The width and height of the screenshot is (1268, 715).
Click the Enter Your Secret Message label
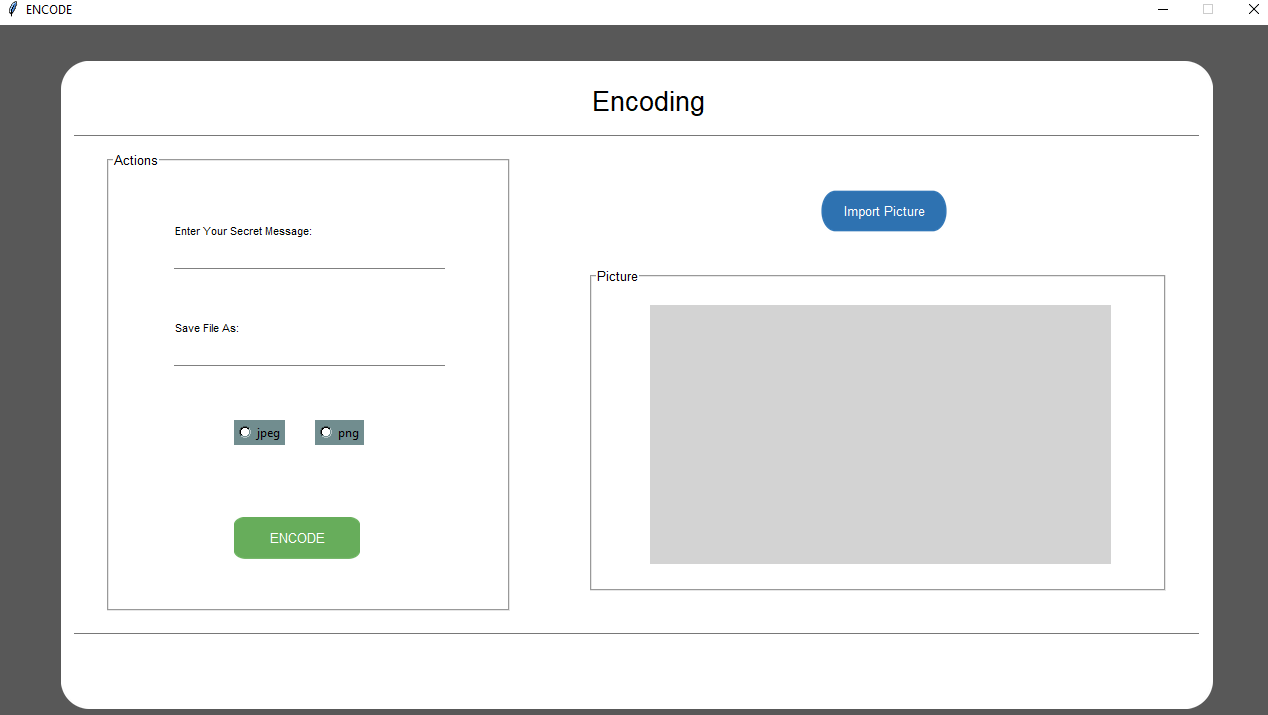tap(243, 231)
